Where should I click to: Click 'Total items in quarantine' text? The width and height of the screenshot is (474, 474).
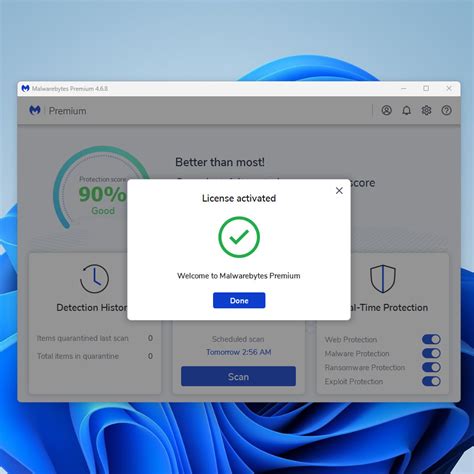pos(78,356)
